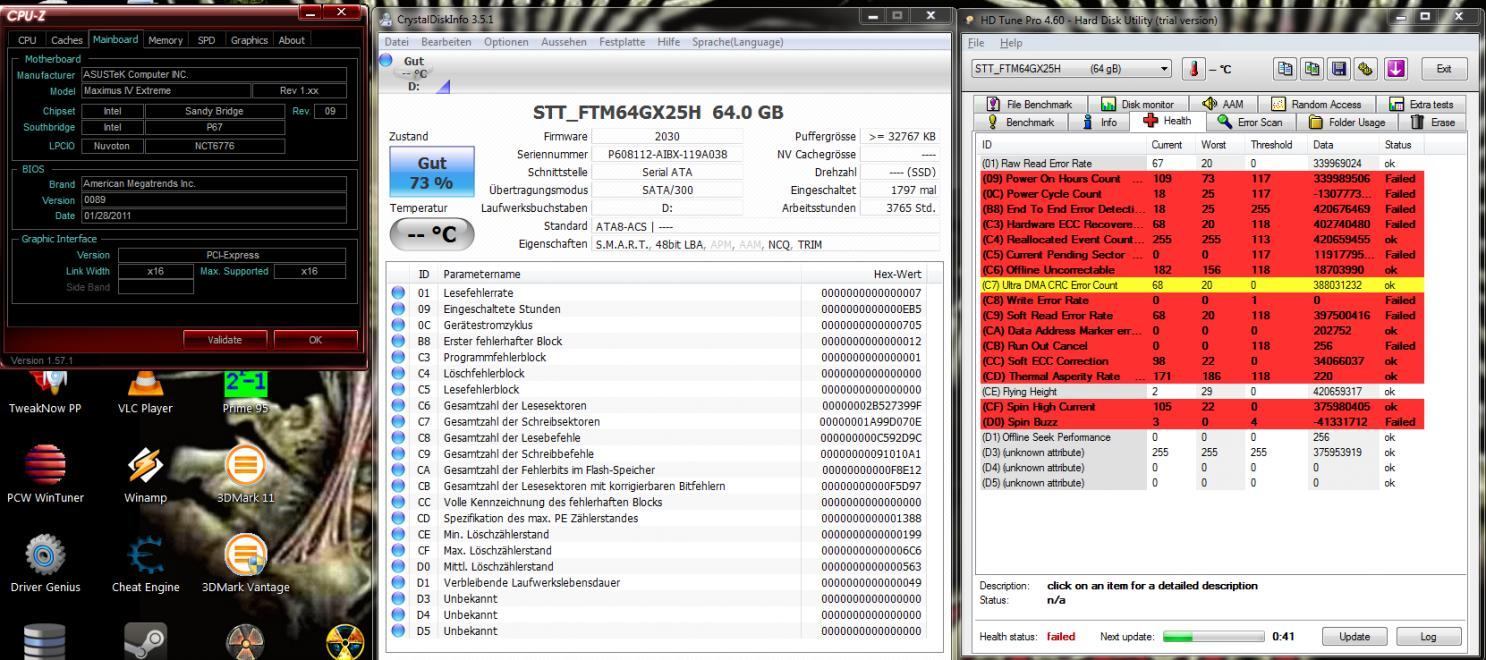The height and width of the screenshot is (660, 1486).
Task: Open the 3DMark 11 desktop icon
Action: click(244, 476)
